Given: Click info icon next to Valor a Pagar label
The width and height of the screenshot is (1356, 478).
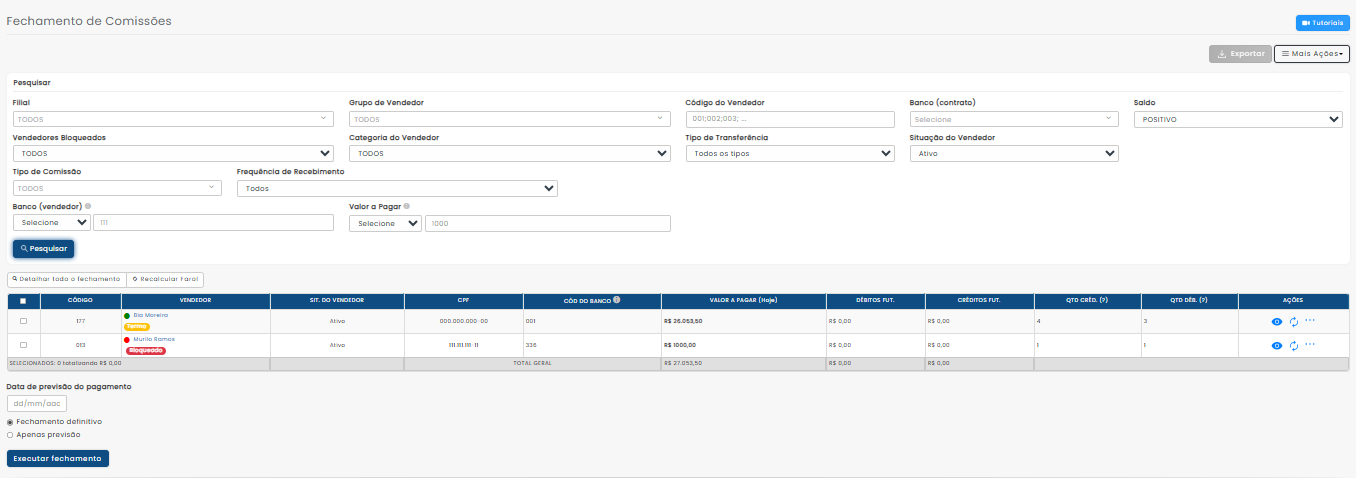Looking at the screenshot, I should (x=407, y=207).
